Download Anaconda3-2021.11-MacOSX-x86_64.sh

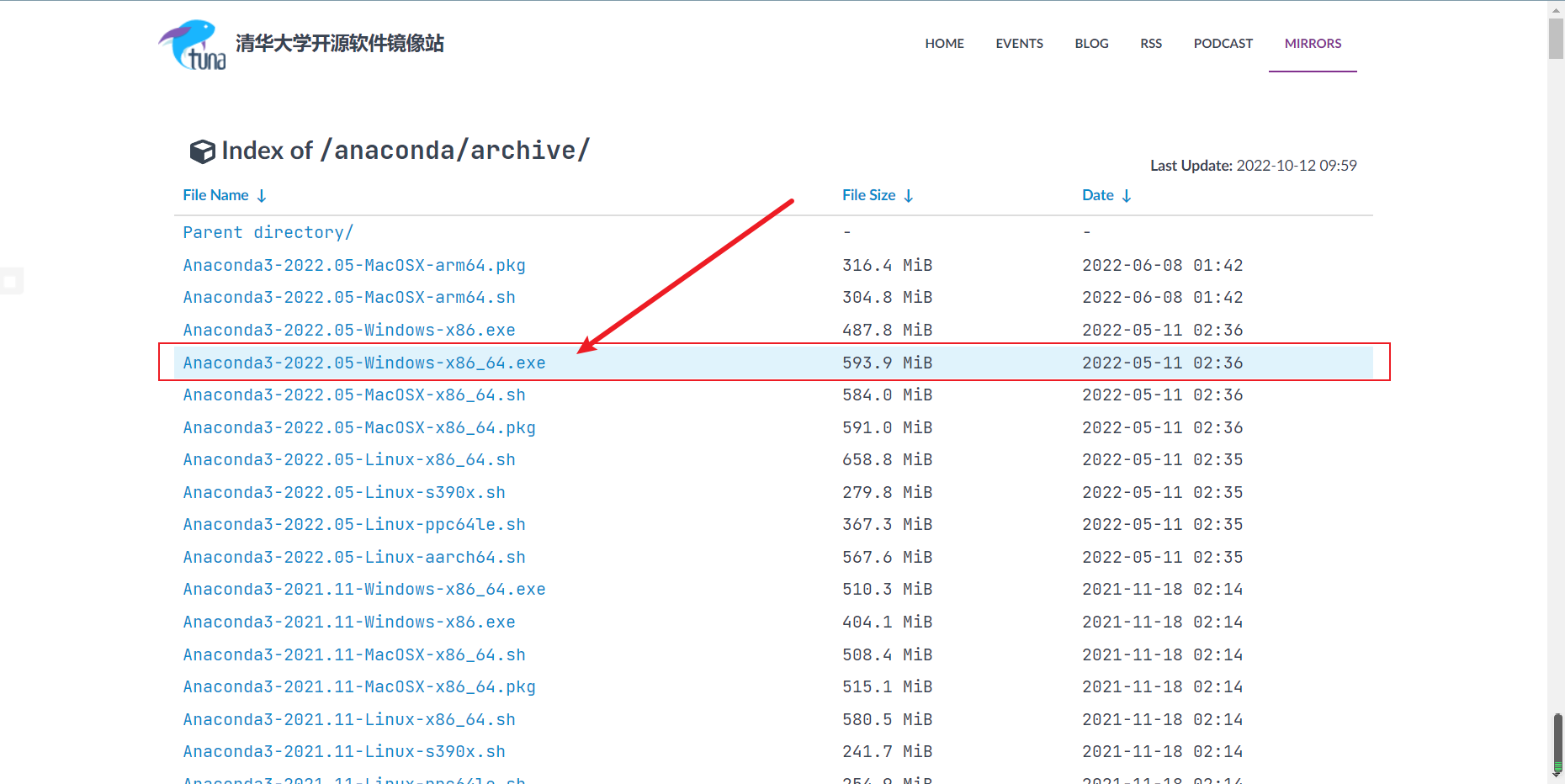(x=354, y=654)
